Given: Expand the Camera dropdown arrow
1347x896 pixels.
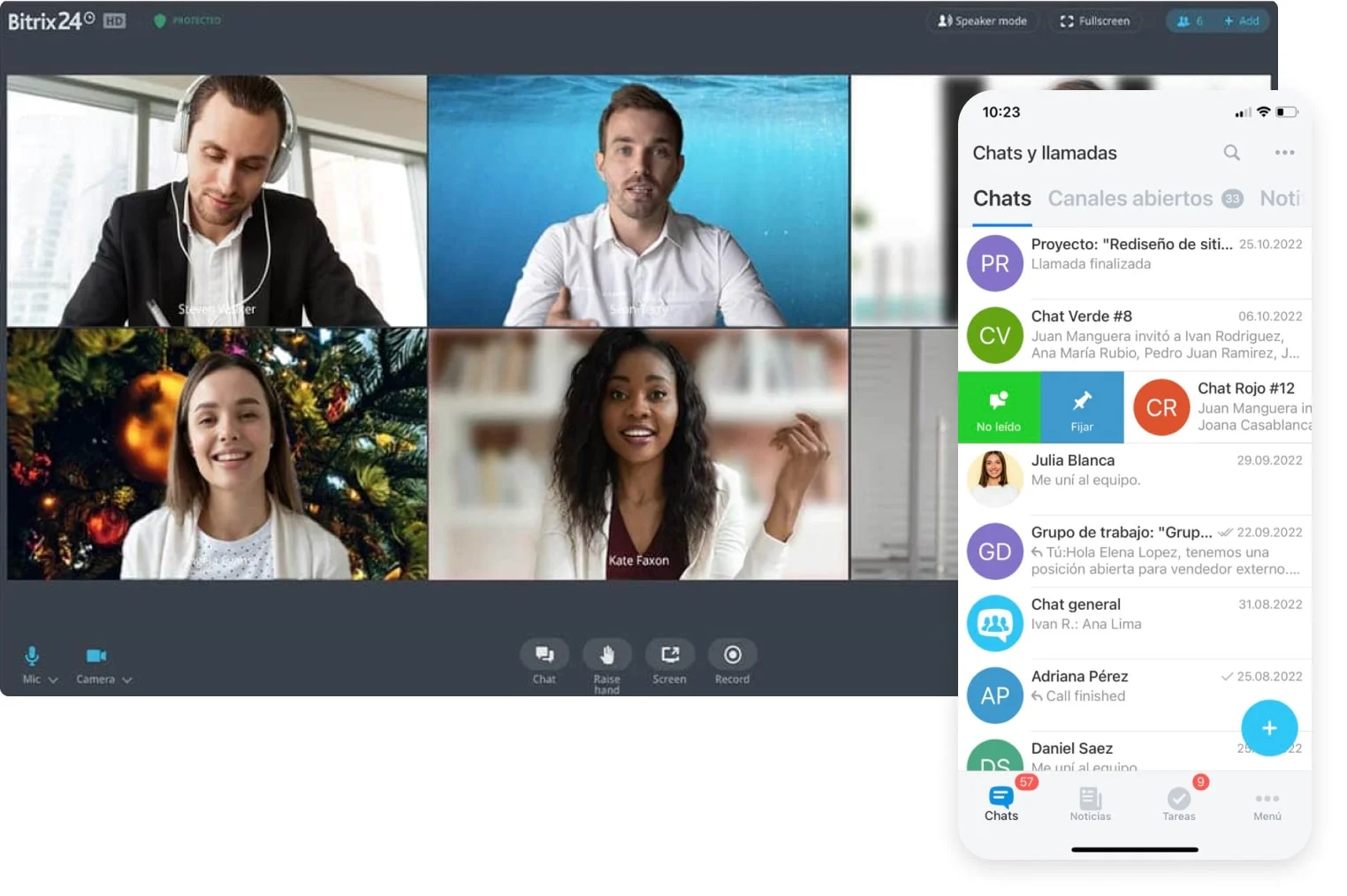Looking at the screenshot, I should click(x=127, y=680).
